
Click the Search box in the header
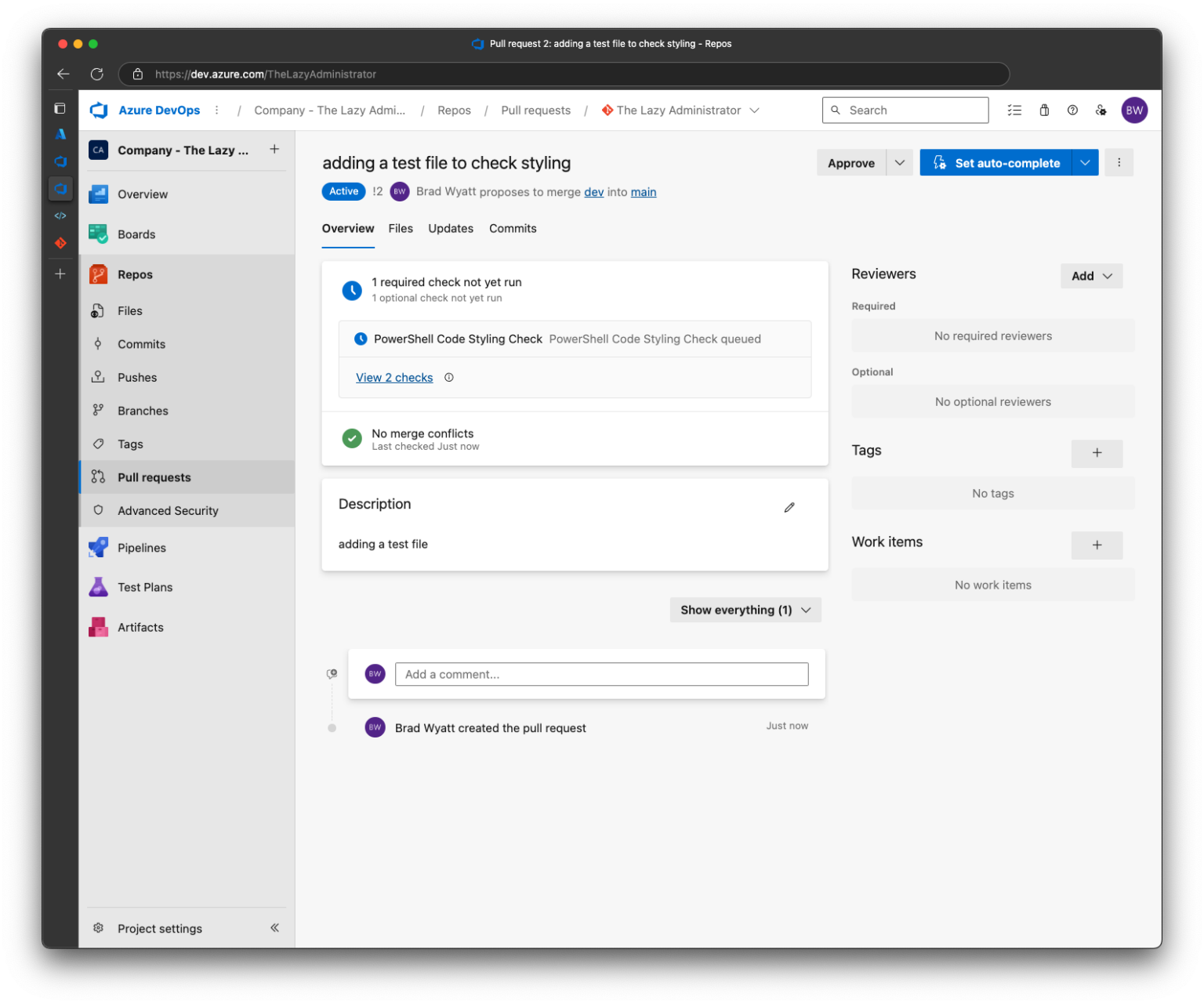click(x=905, y=111)
